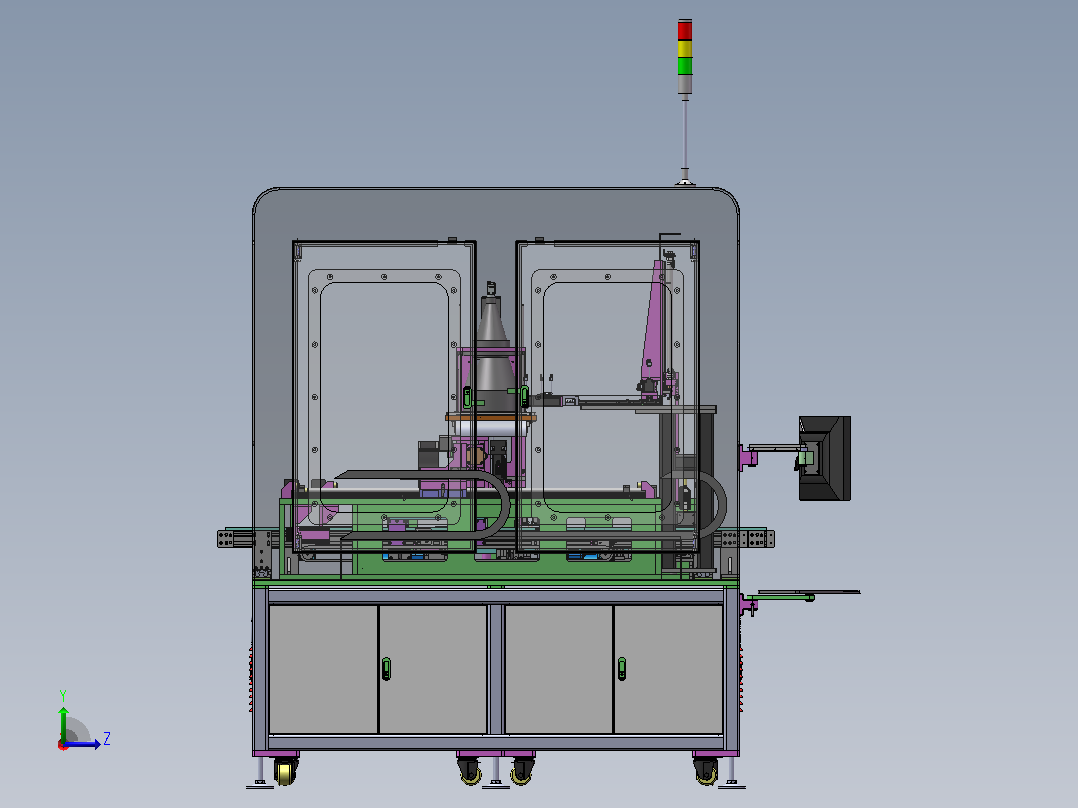Click the red origin point of the triad
The image size is (1078, 808).
63,745
